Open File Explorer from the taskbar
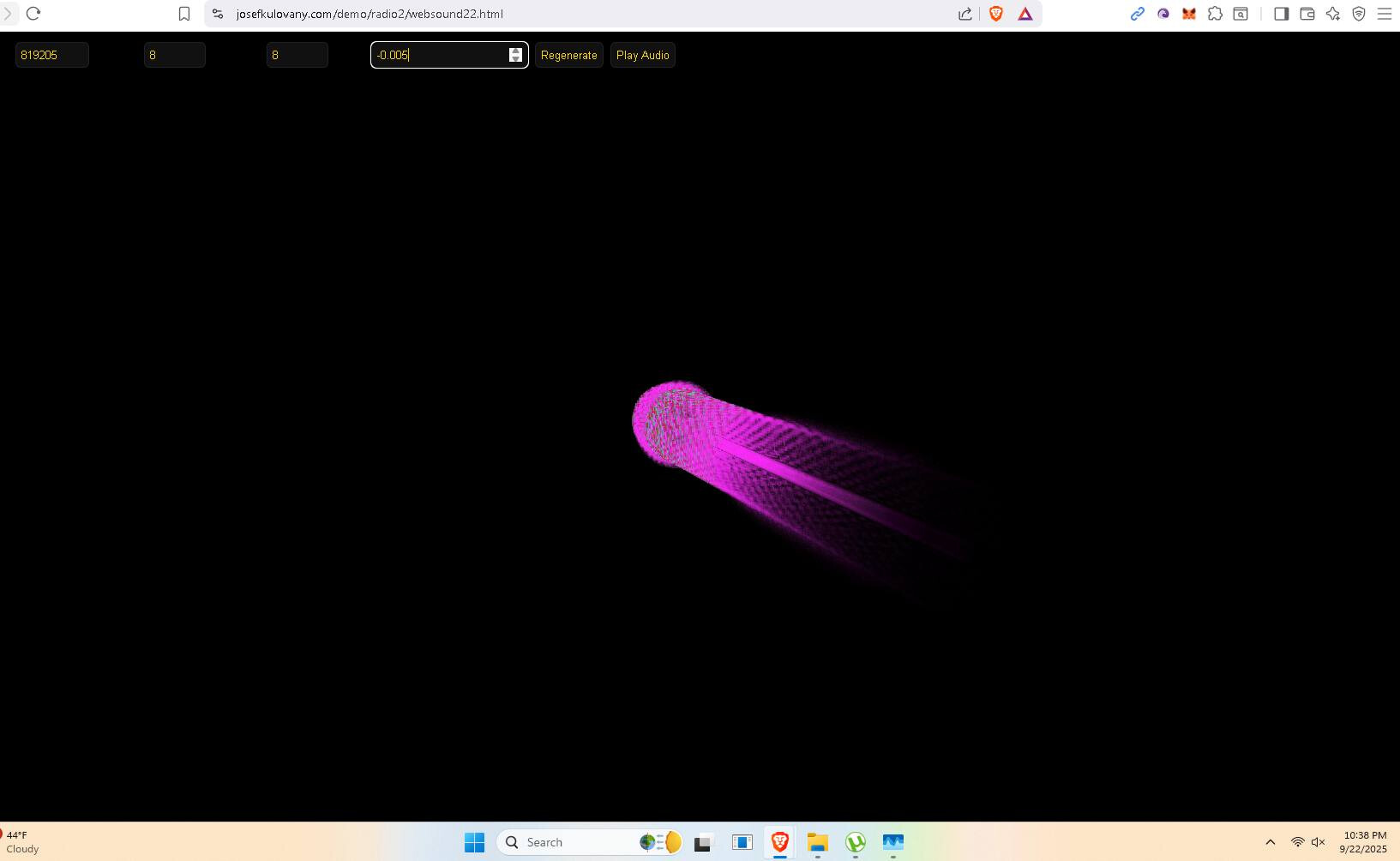 pyautogui.click(x=817, y=842)
